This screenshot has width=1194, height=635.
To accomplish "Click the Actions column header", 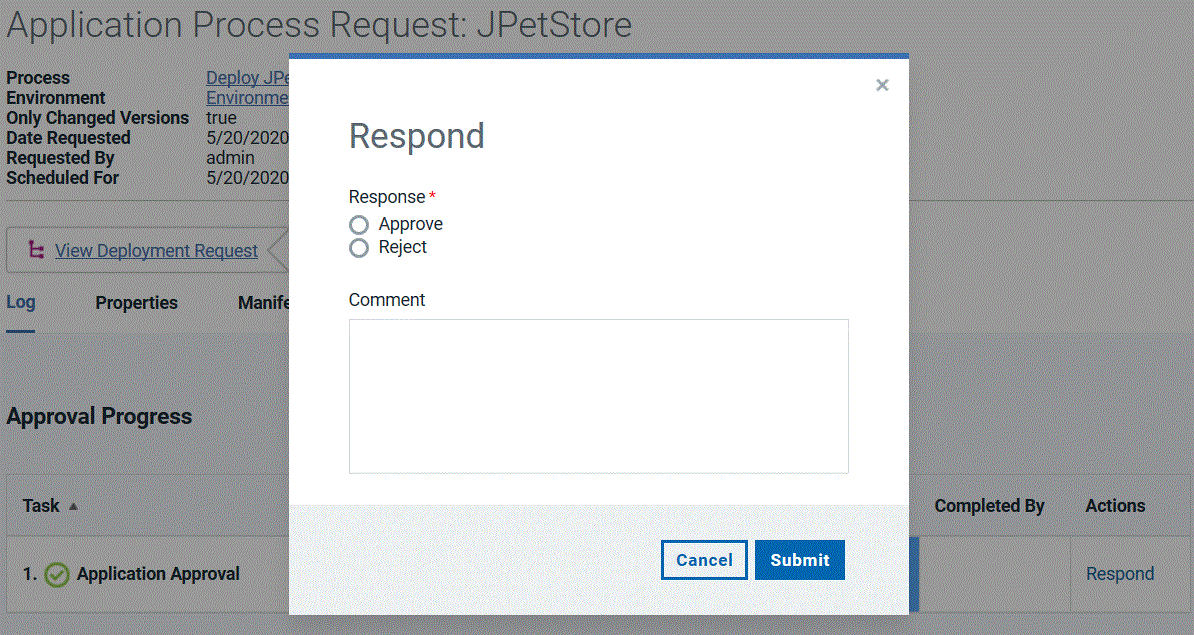I will point(1115,505).
